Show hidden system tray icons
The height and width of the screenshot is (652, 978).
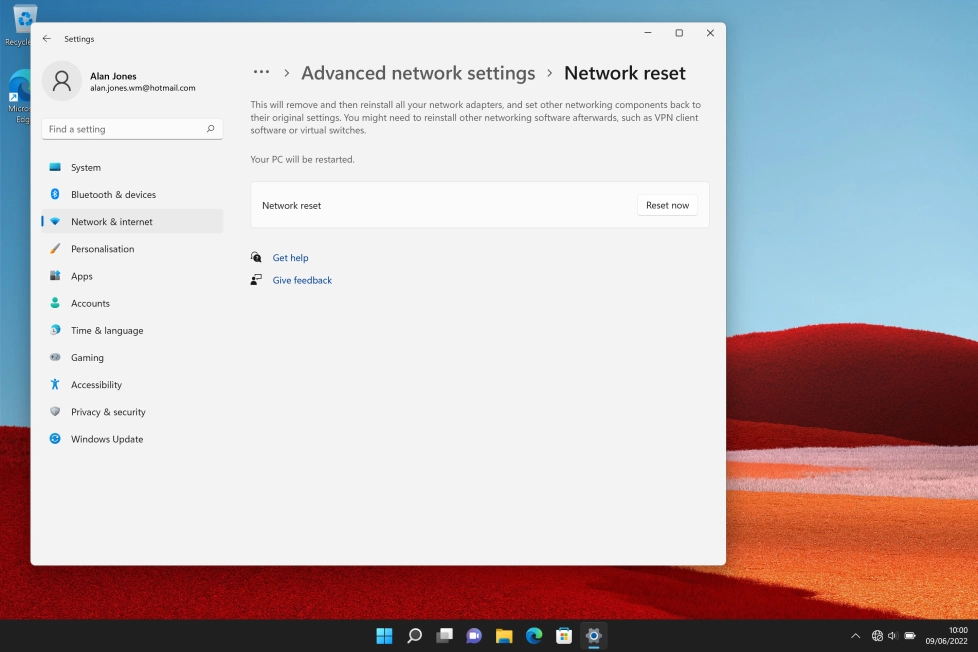point(855,636)
